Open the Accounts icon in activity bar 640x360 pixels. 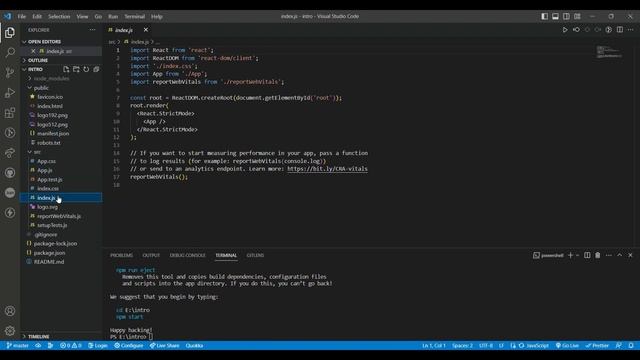click(x=10, y=311)
